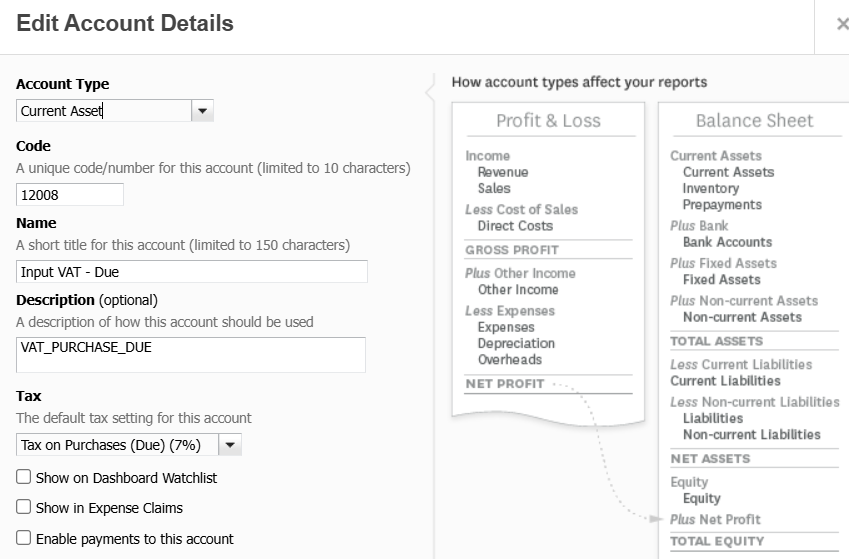Click the Description box with VAT_PURCHASE_DUE

191,354
